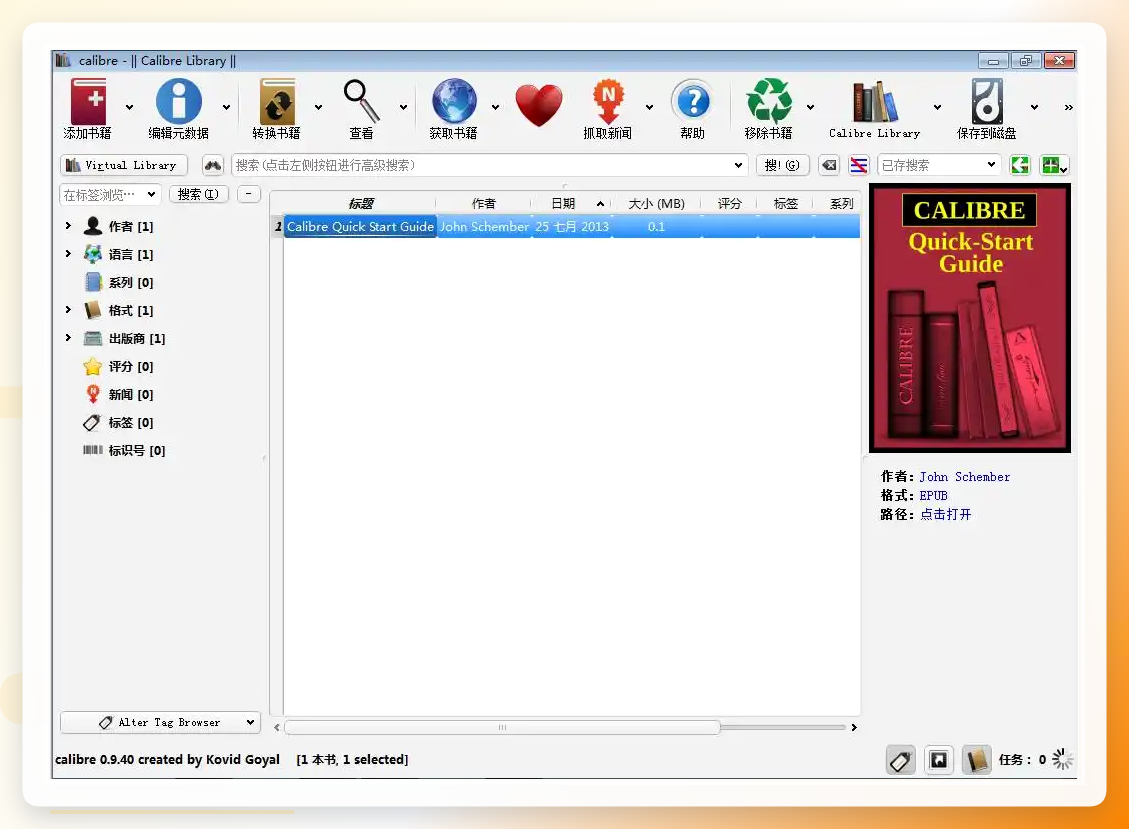
Task: Toggle cover browser icon in status bar
Action: (939, 760)
